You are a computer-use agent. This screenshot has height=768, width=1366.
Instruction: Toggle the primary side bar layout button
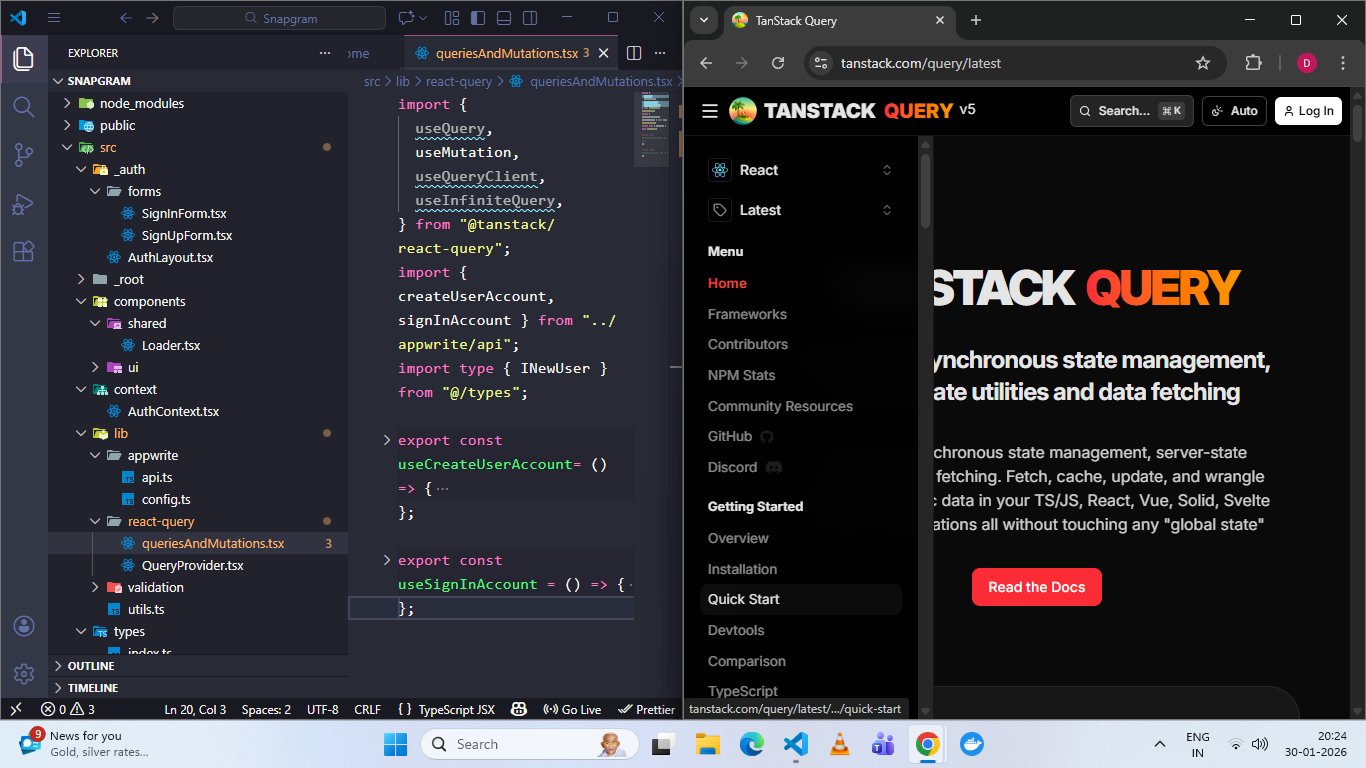pyautogui.click(x=478, y=18)
